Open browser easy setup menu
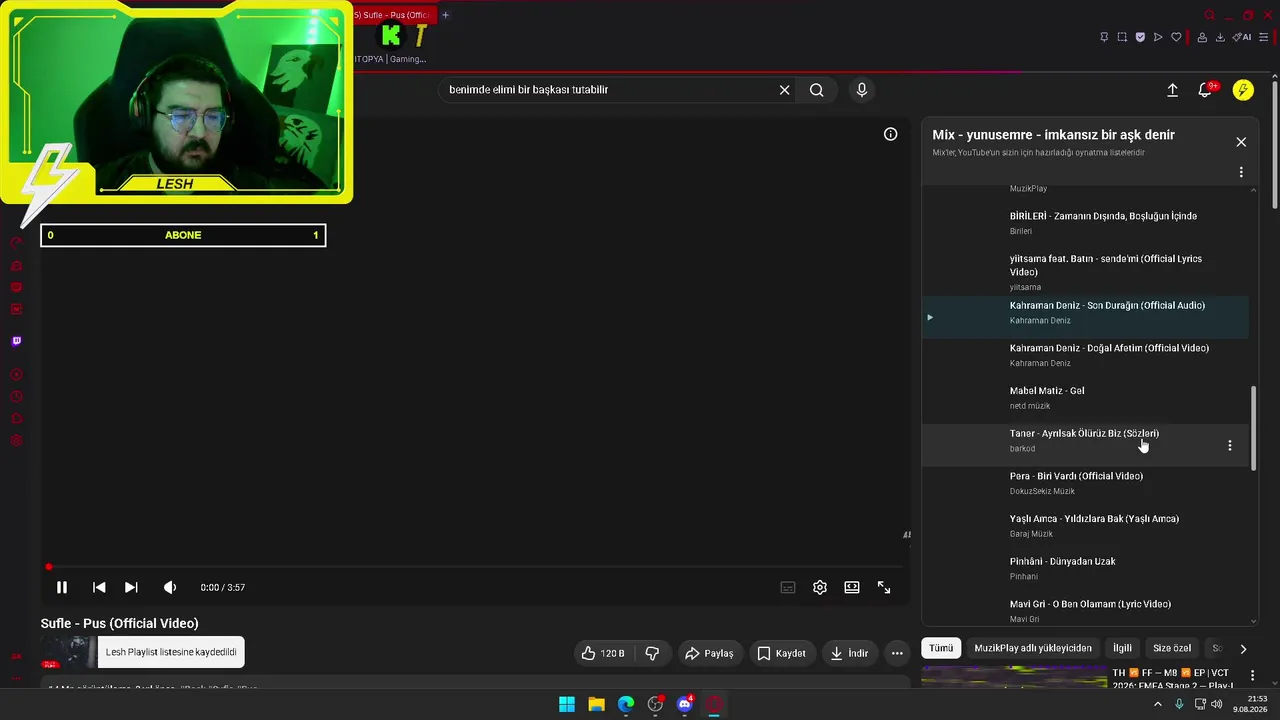The image size is (1280, 720). point(1264,37)
